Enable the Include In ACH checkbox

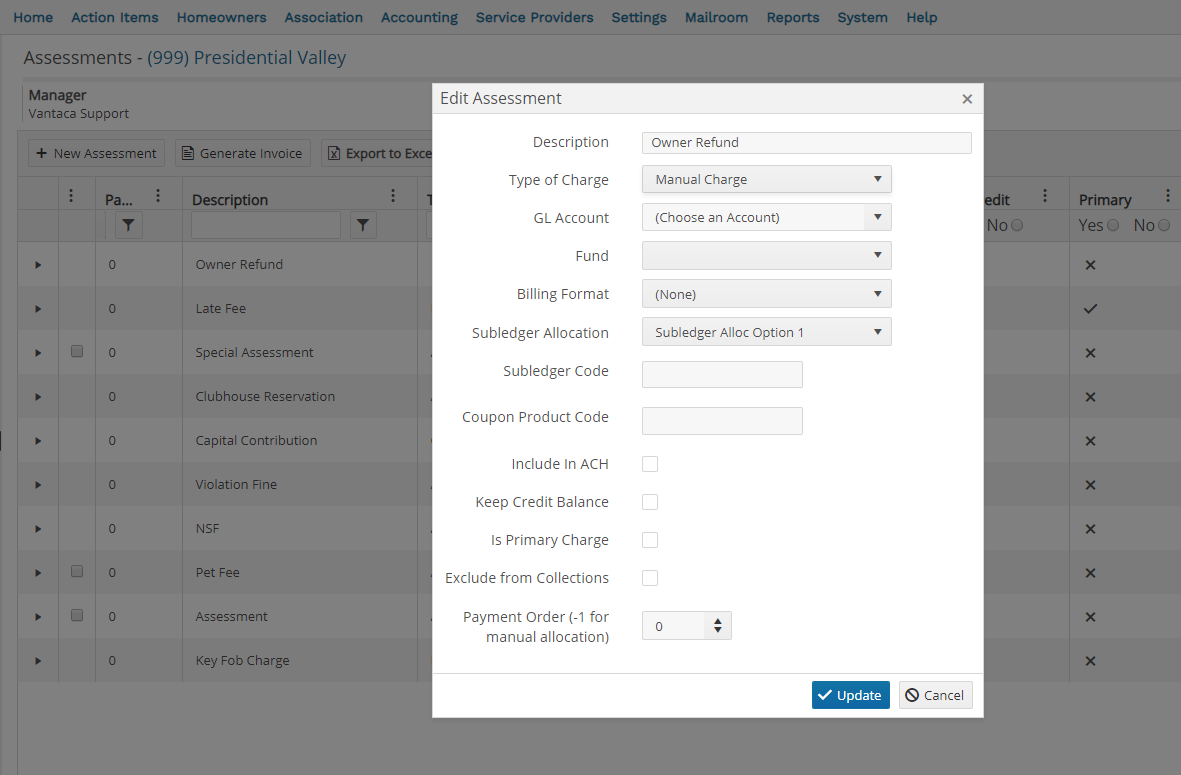(x=650, y=464)
